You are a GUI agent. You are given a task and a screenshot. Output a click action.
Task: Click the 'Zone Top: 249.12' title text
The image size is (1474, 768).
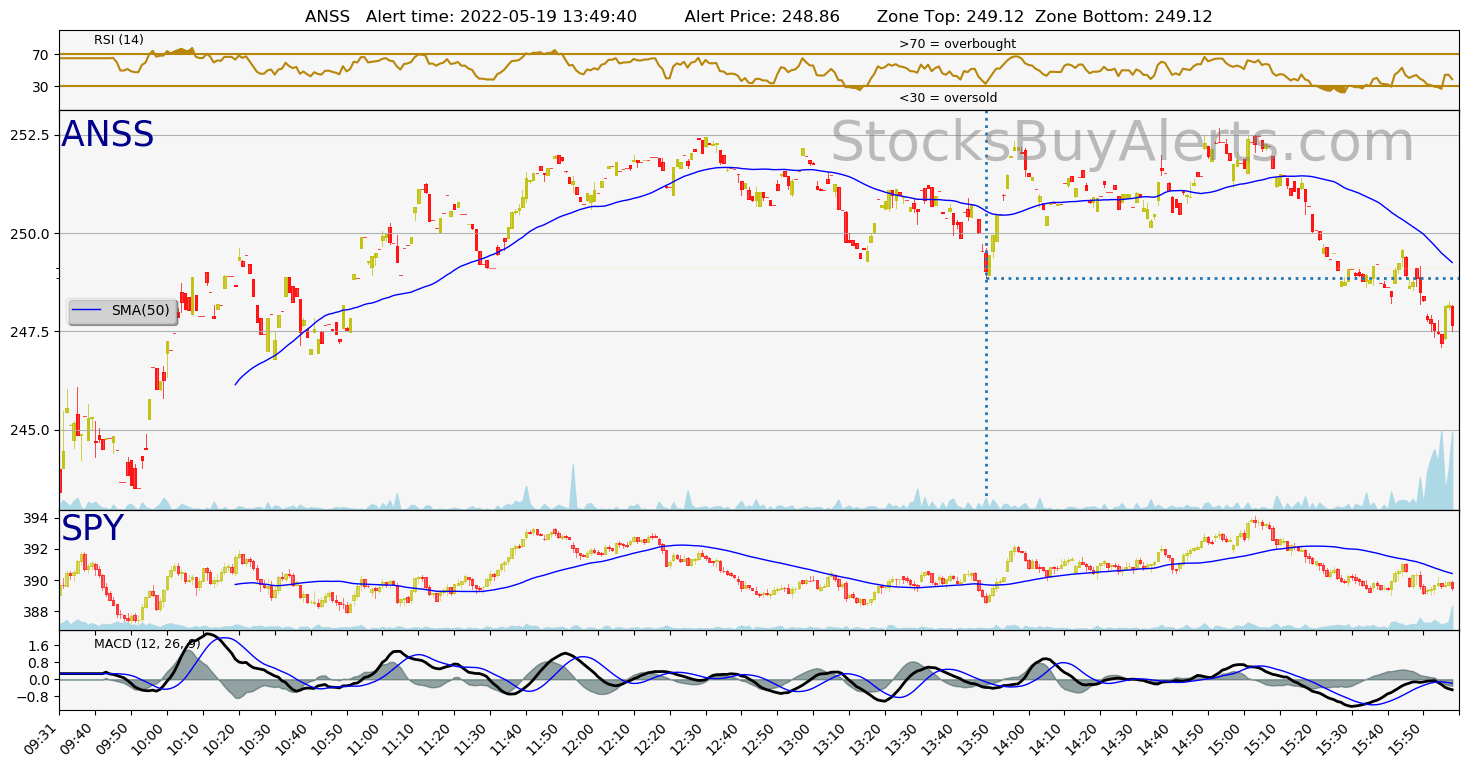[950, 16]
